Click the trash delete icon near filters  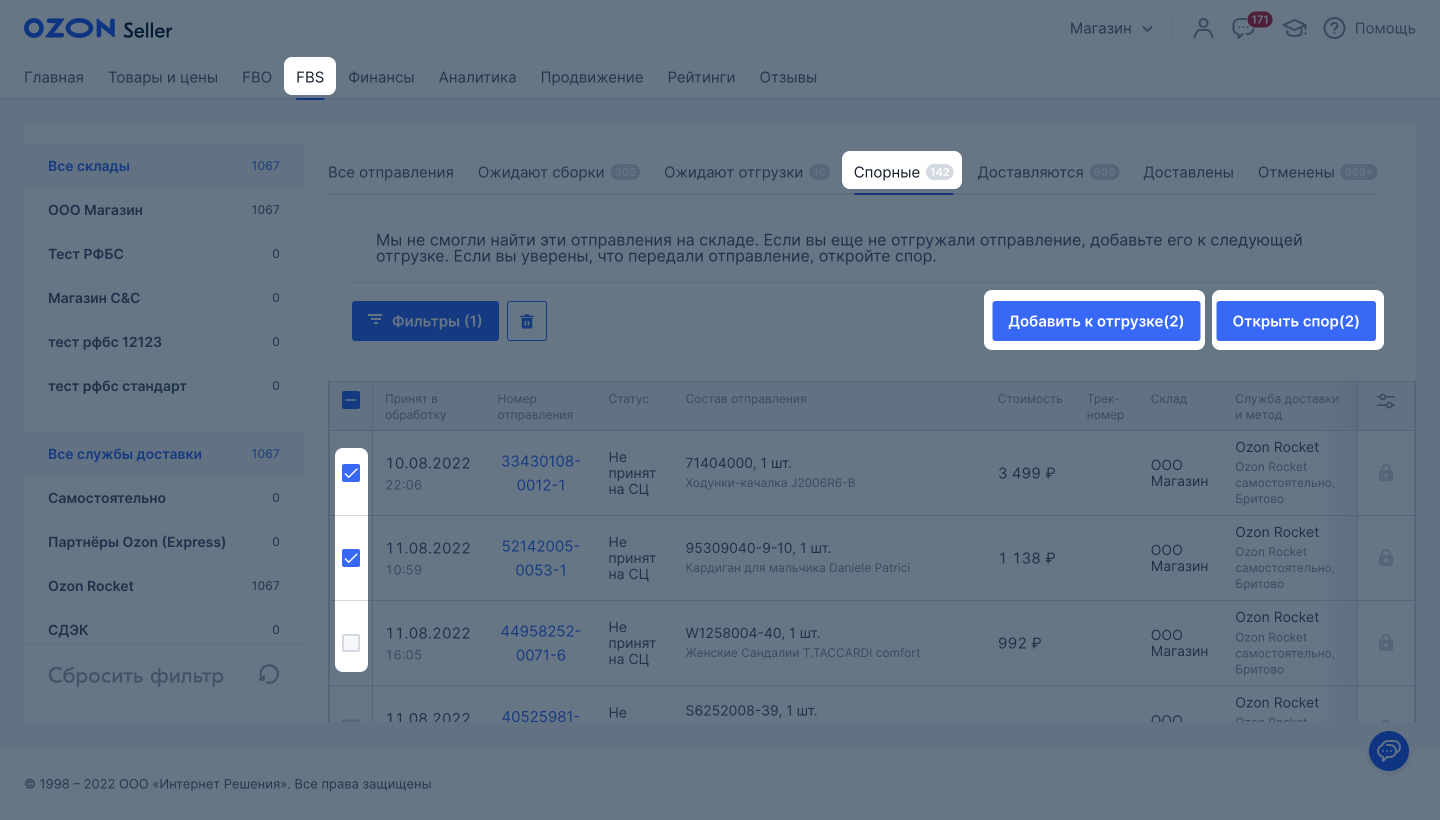click(x=527, y=321)
